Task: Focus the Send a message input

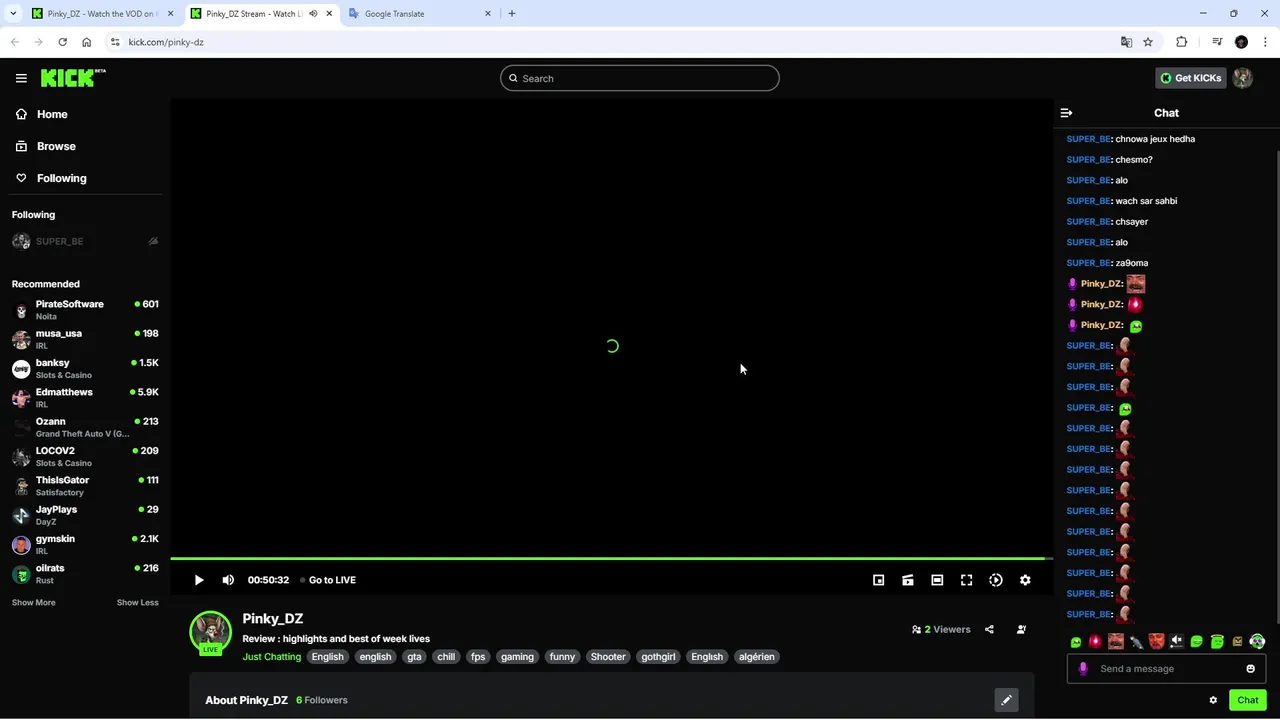Action: (x=1166, y=669)
